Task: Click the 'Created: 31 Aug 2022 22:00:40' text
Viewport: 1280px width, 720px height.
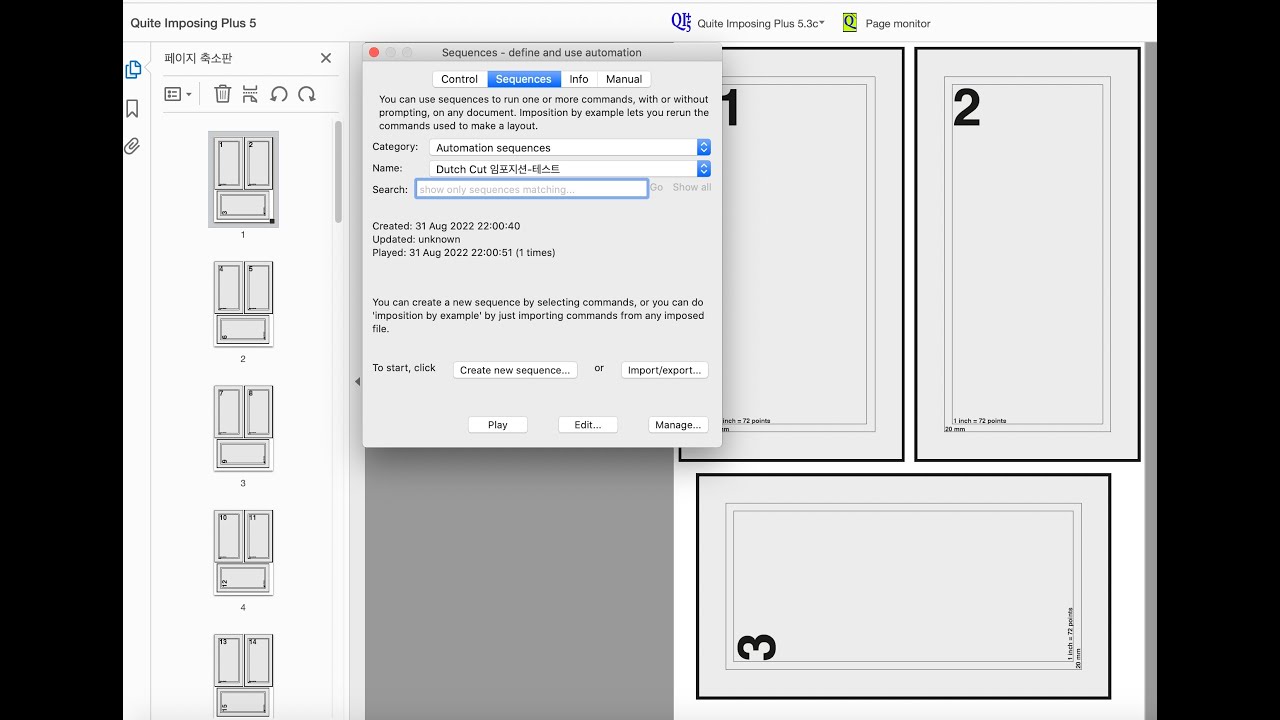Action: click(x=446, y=226)
